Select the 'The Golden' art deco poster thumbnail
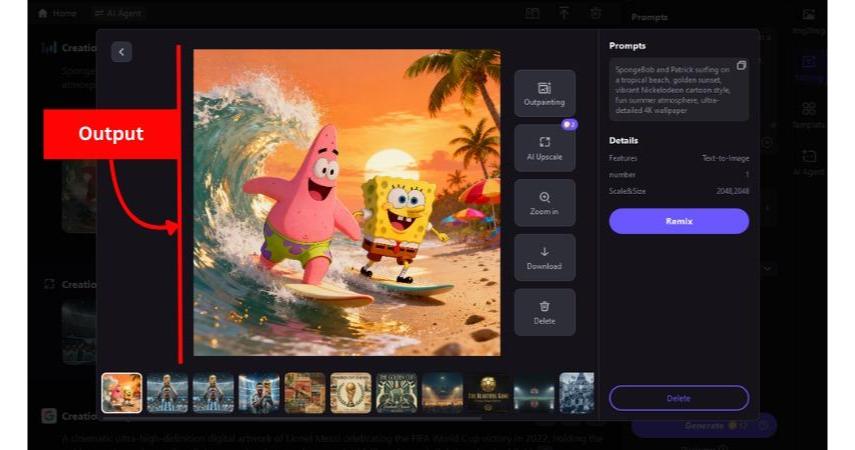855x450 pixels. (x=396, y=393)
